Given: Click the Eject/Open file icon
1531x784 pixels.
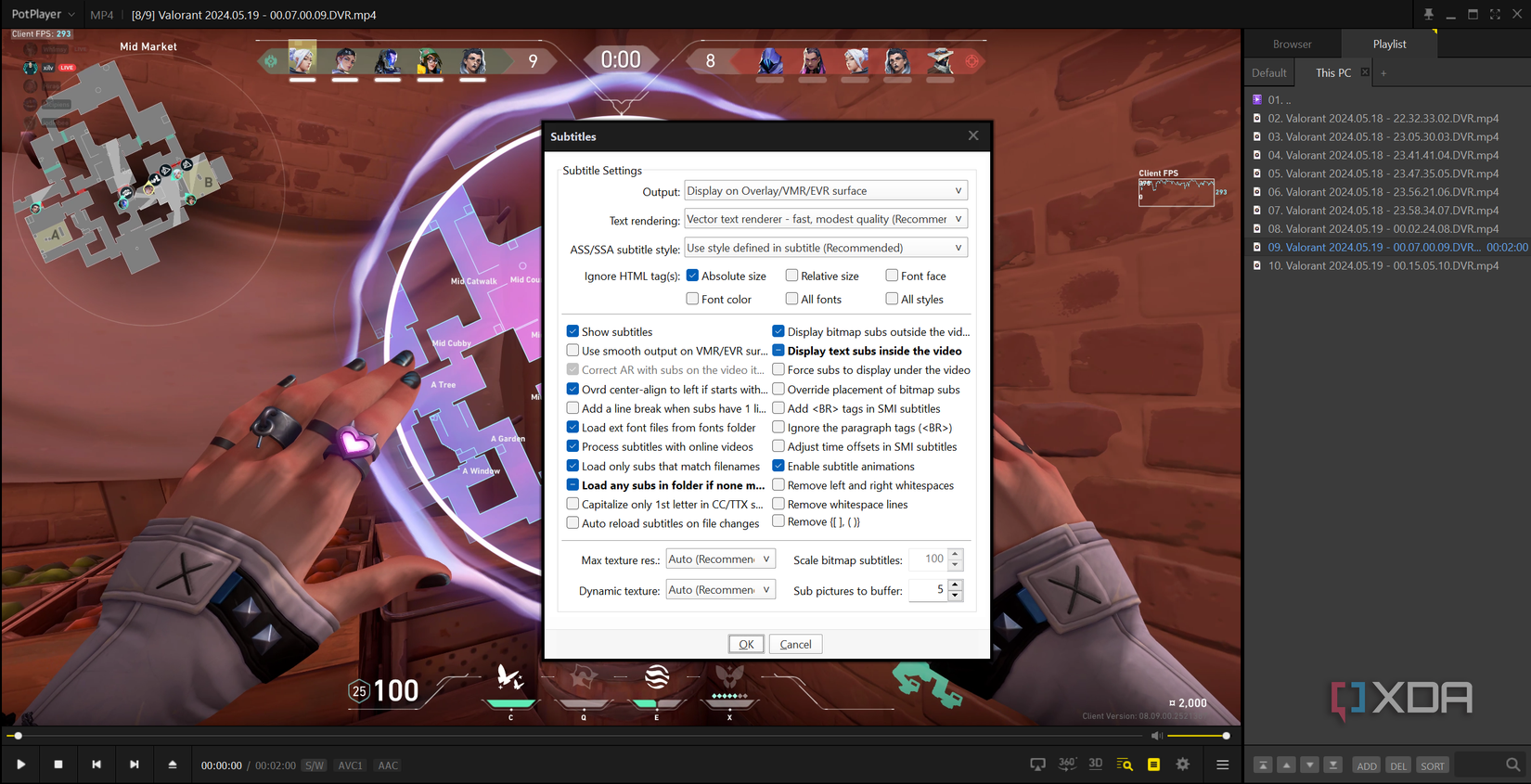Looking at the screenshot, I should [x=173, y=765].
